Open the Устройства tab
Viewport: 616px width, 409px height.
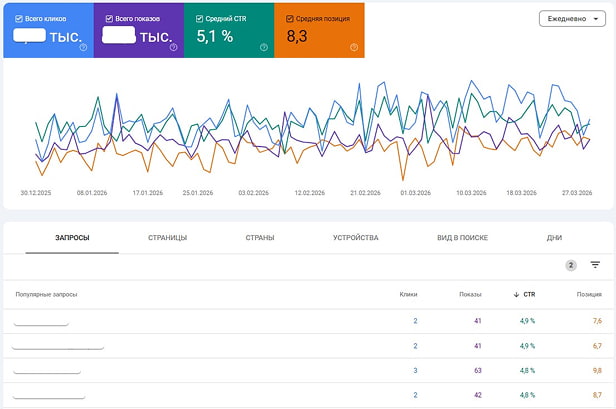click(355, 238)
